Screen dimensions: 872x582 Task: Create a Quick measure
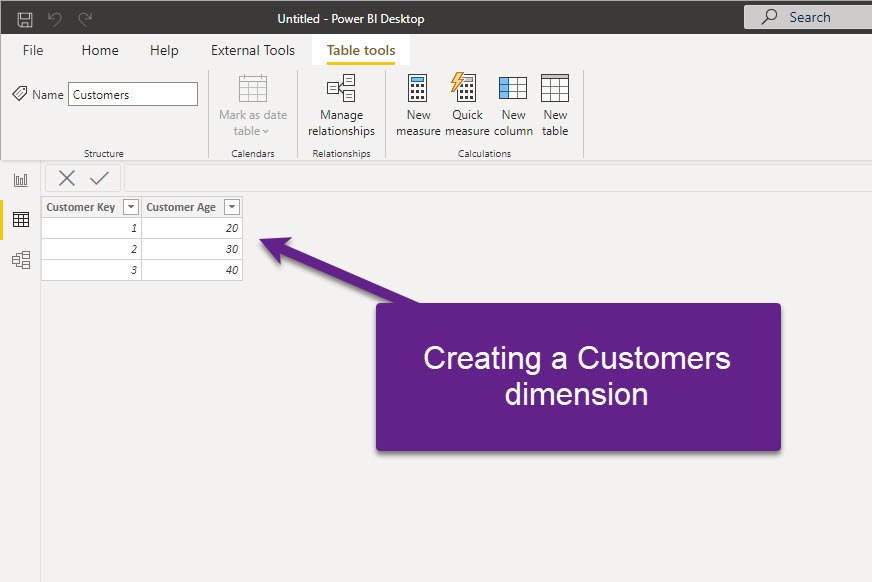(467, 106)
